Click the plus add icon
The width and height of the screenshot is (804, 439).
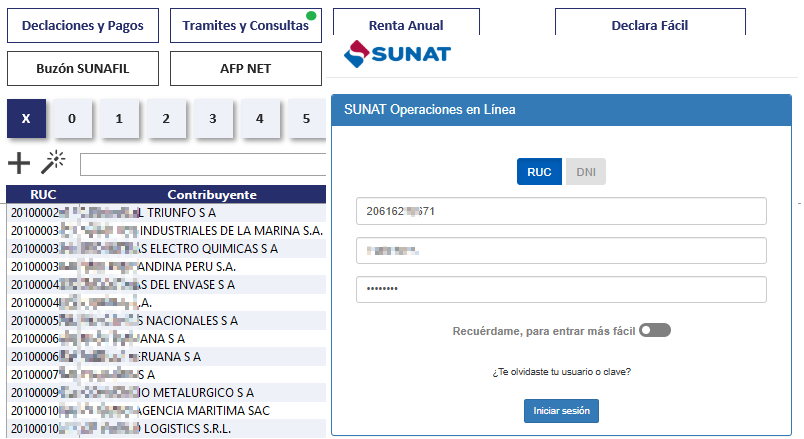(x=19, y=163)
